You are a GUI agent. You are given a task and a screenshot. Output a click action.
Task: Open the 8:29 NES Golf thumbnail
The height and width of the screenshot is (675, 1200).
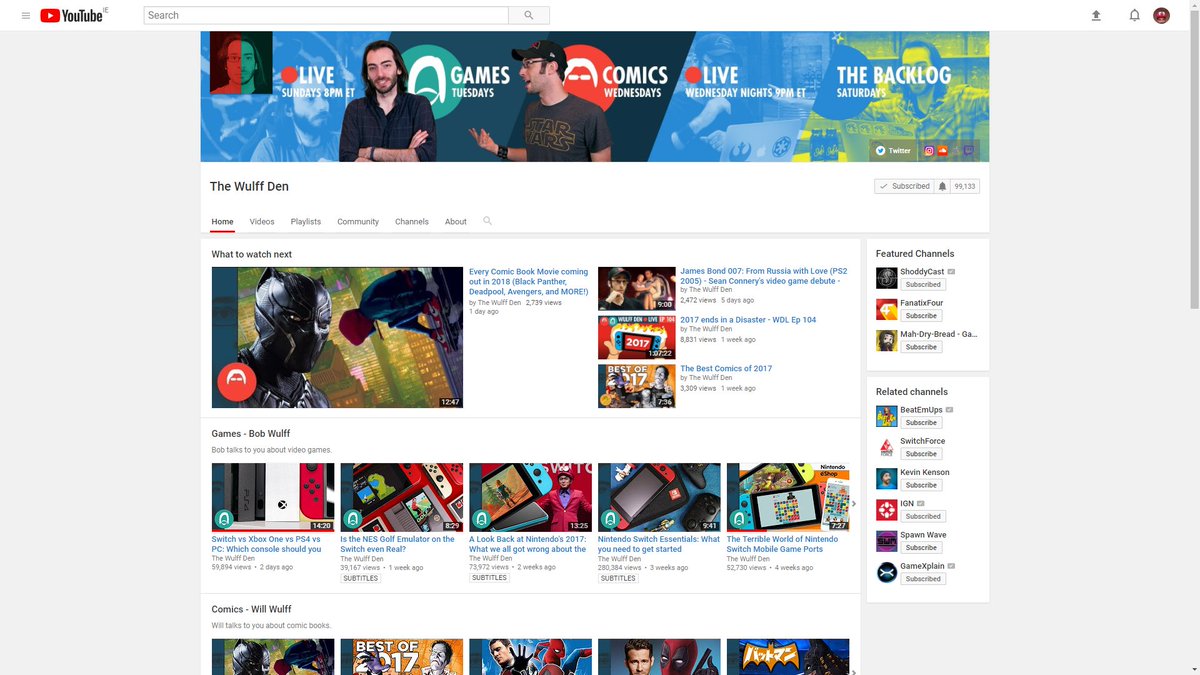click(402, 497)
